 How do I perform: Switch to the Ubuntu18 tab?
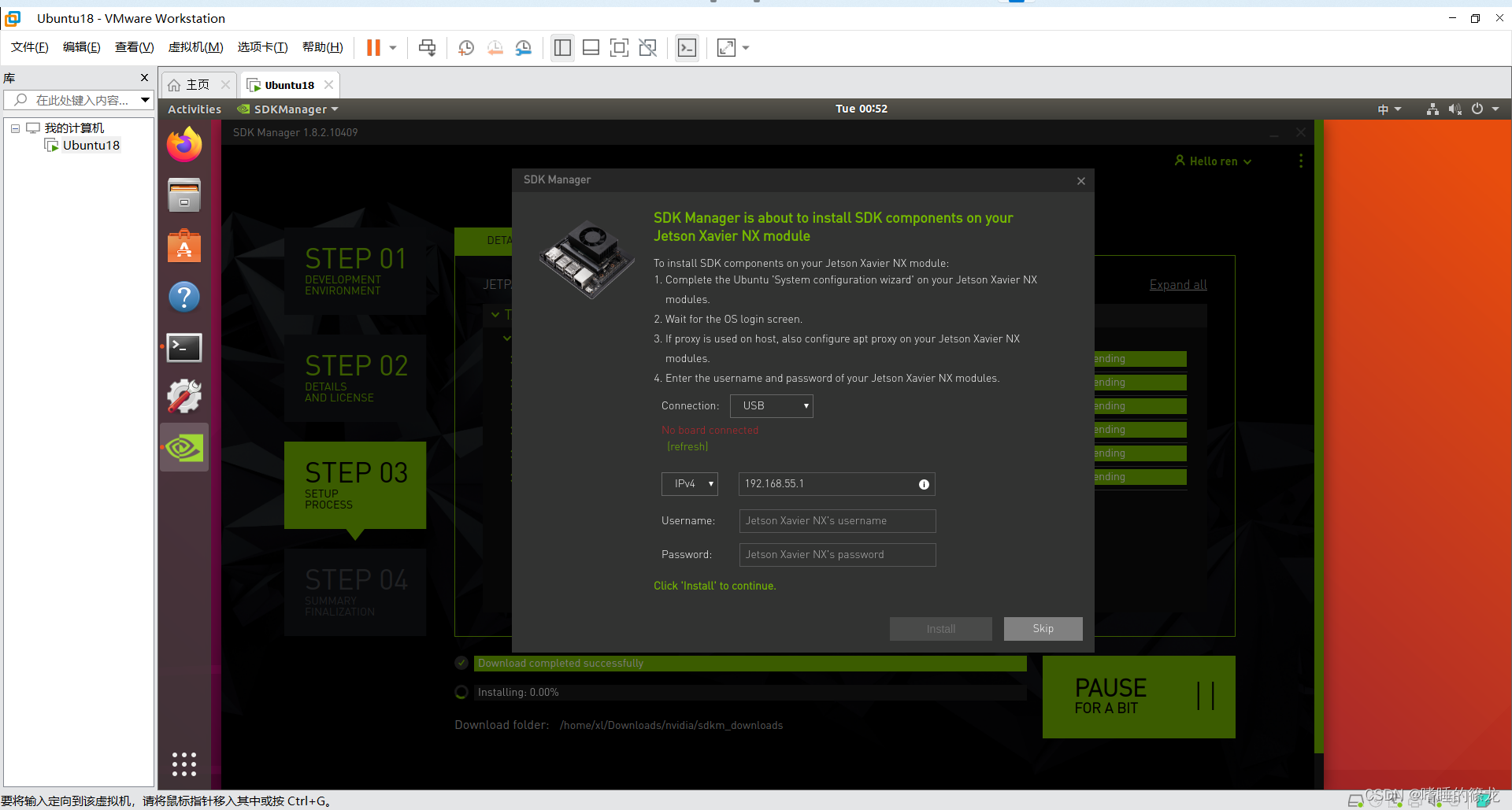(x=289, y=84)
